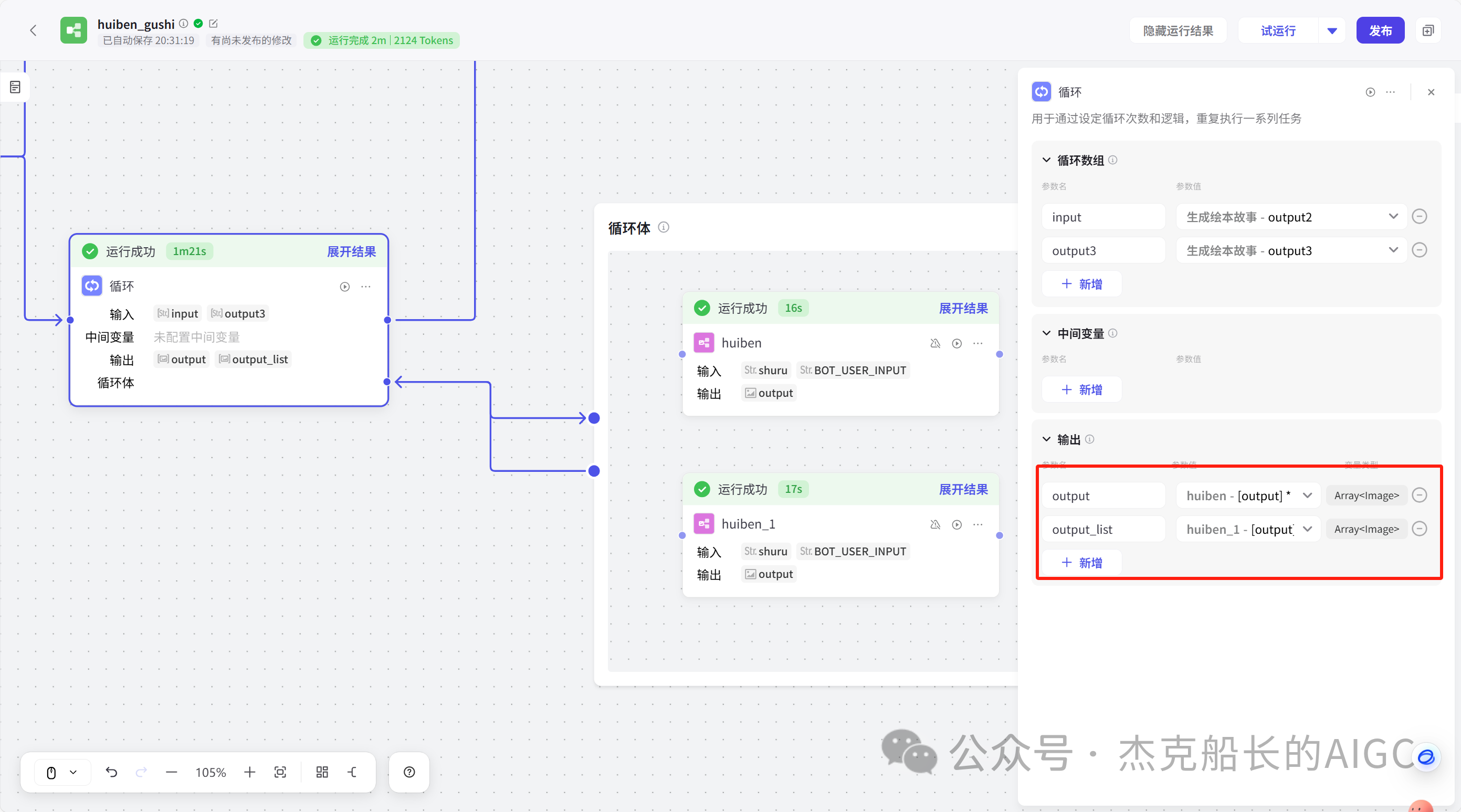Click the play icon on the 循环 panel header
The height and width of the screenshot is (812, 1461).
point(1370,92)
